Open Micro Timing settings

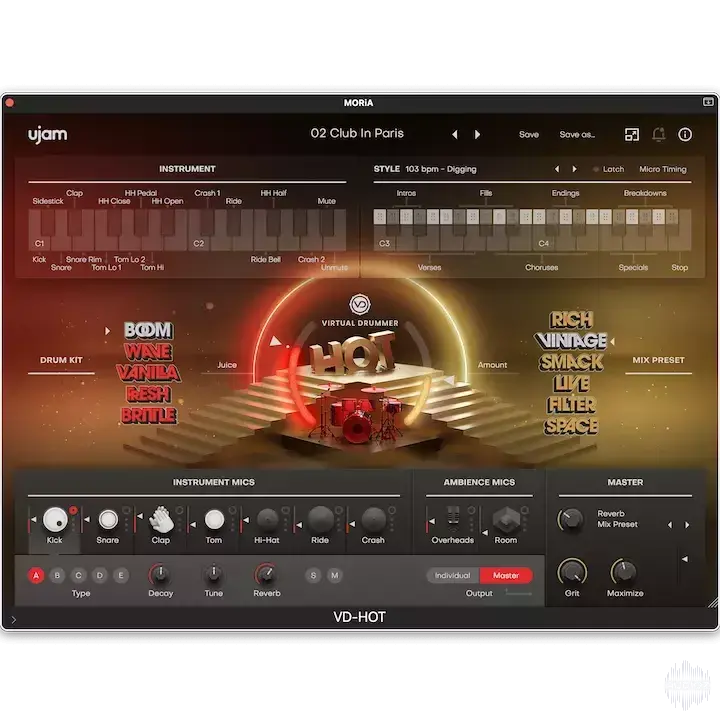point(663,169)
